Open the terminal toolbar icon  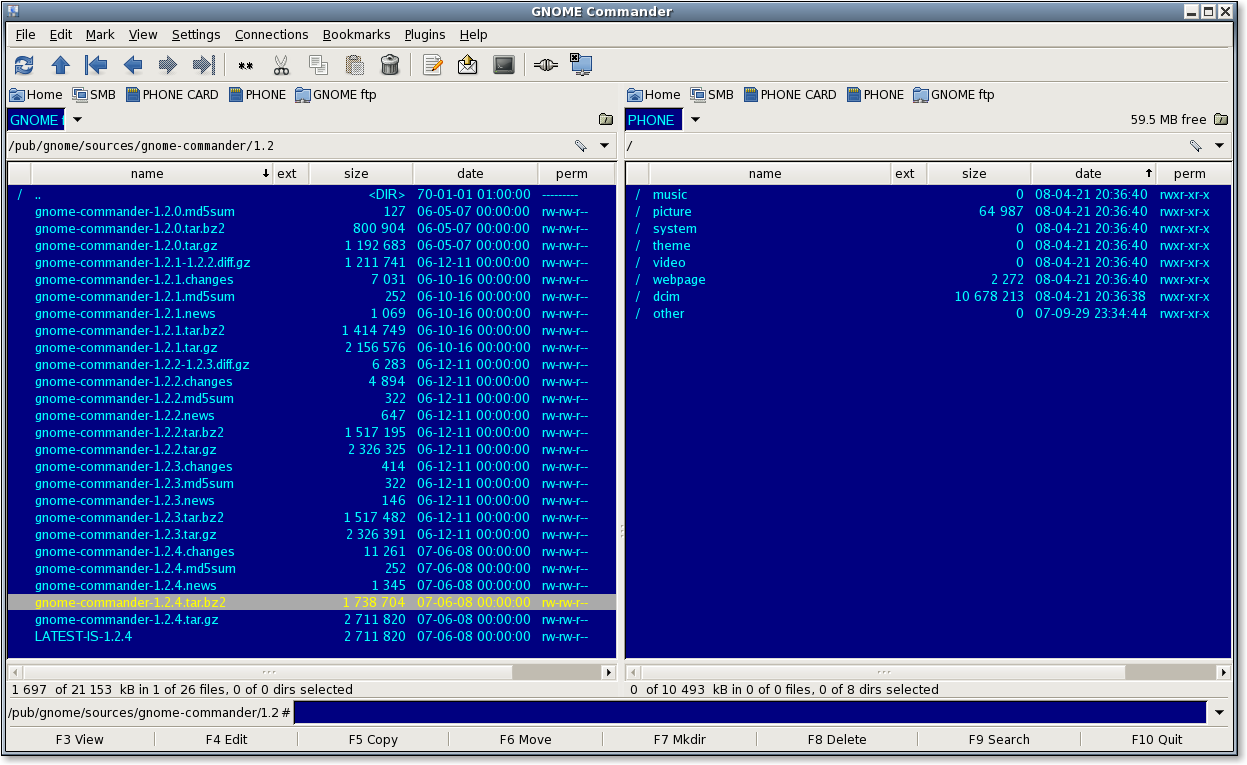(504, 65)
